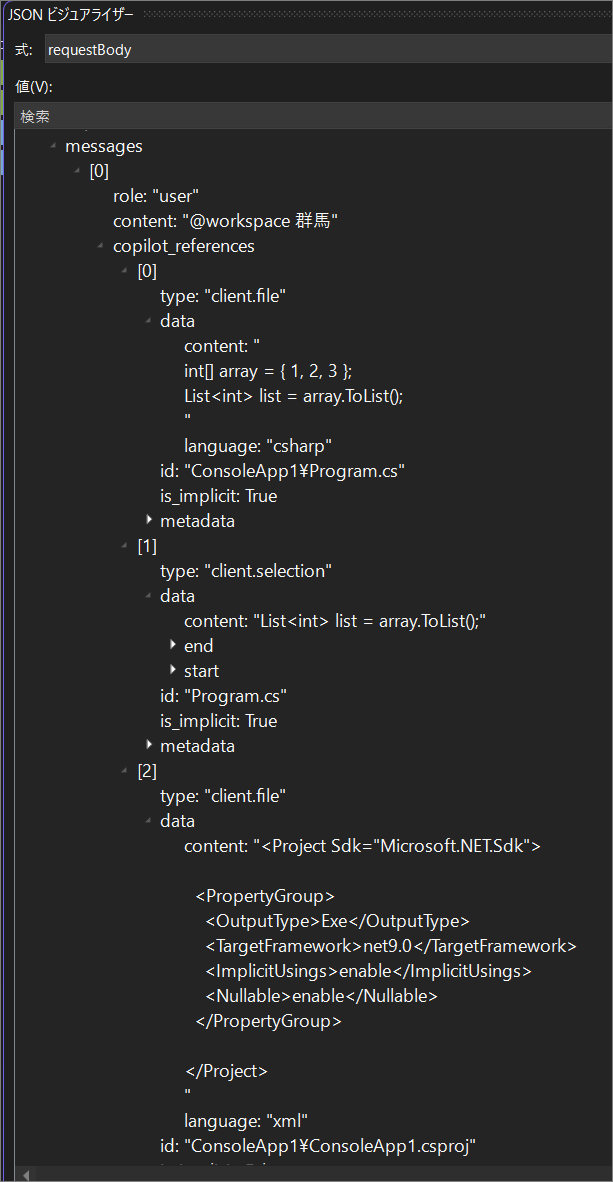Collapse the [1] reference node arrow
This screenshot has height=1182, width=613.
click(124, 547)
